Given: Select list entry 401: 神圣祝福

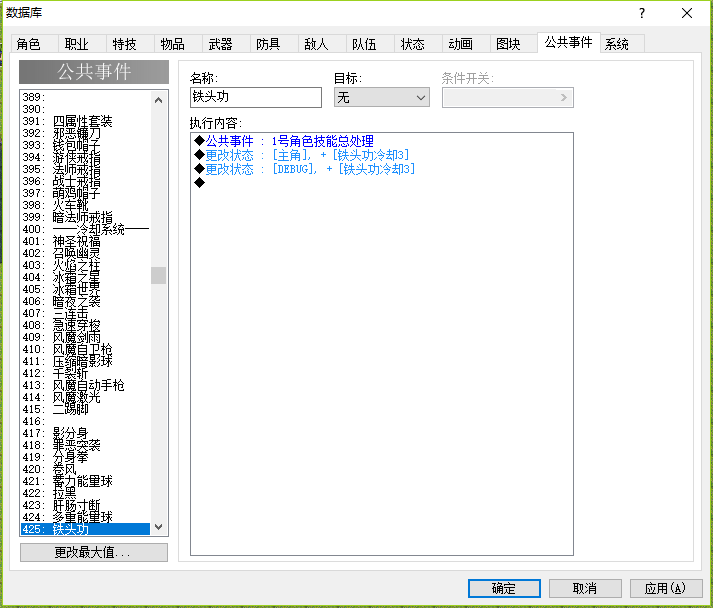Looking at the screenshot, I should click(x=85, y=241).
